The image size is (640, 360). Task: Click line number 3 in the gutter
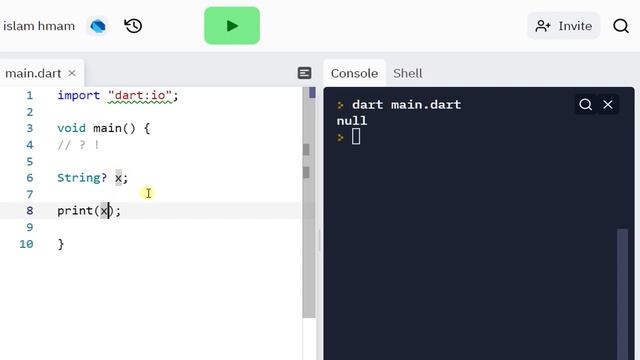pyautogui.click(x=29, y=128)
